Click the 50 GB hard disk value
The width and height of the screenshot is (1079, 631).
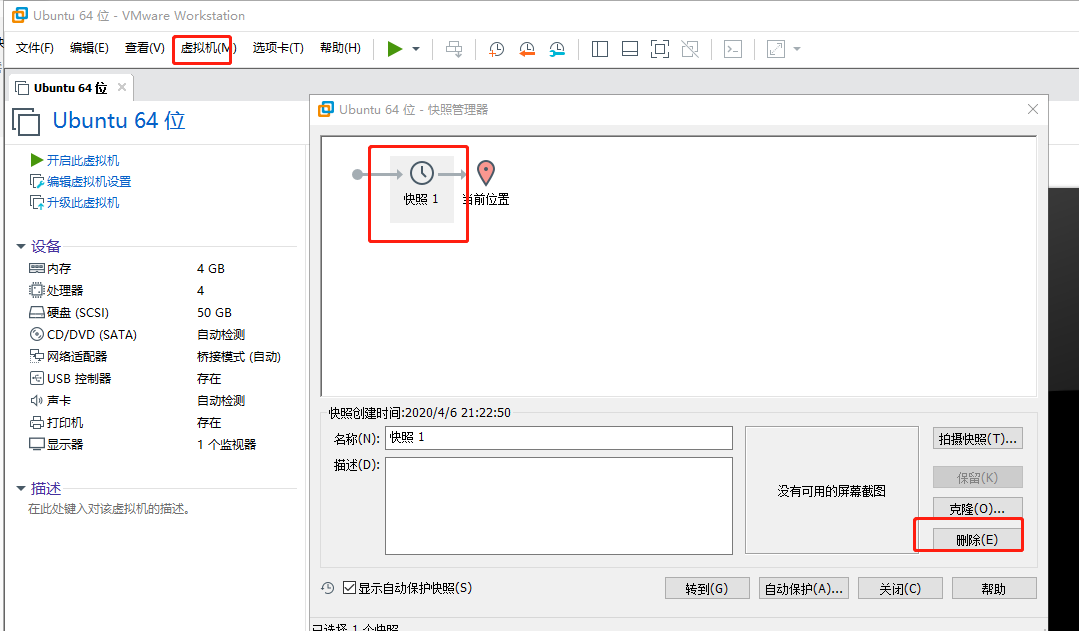click(x=214, y=312)
